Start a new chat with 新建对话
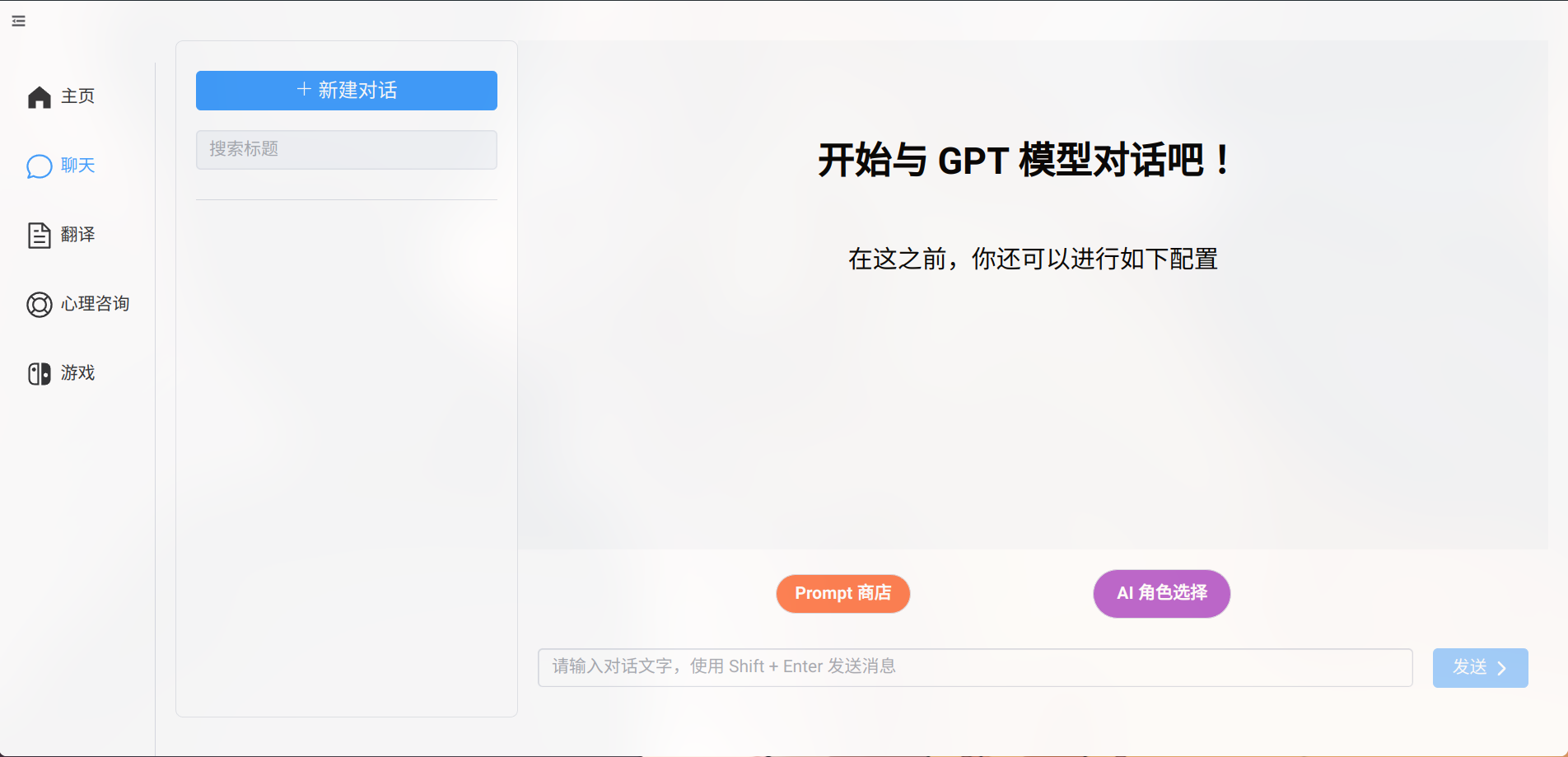 [347, 91]
